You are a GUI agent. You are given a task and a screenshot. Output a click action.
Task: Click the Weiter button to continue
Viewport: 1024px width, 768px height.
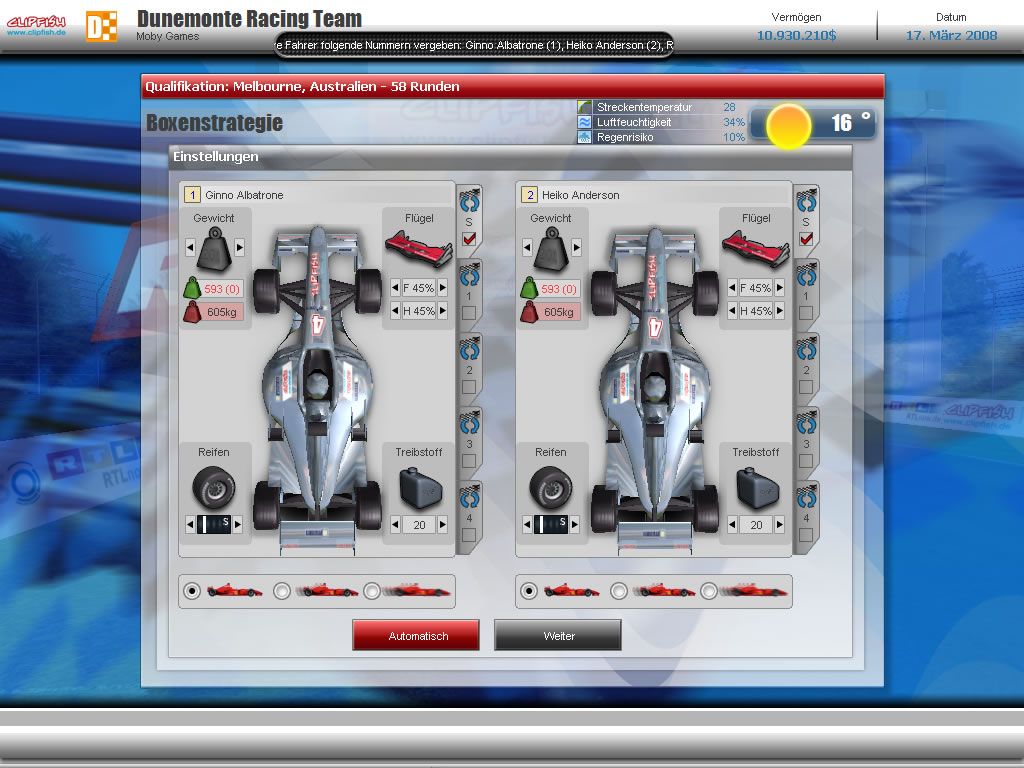(558, 636)
